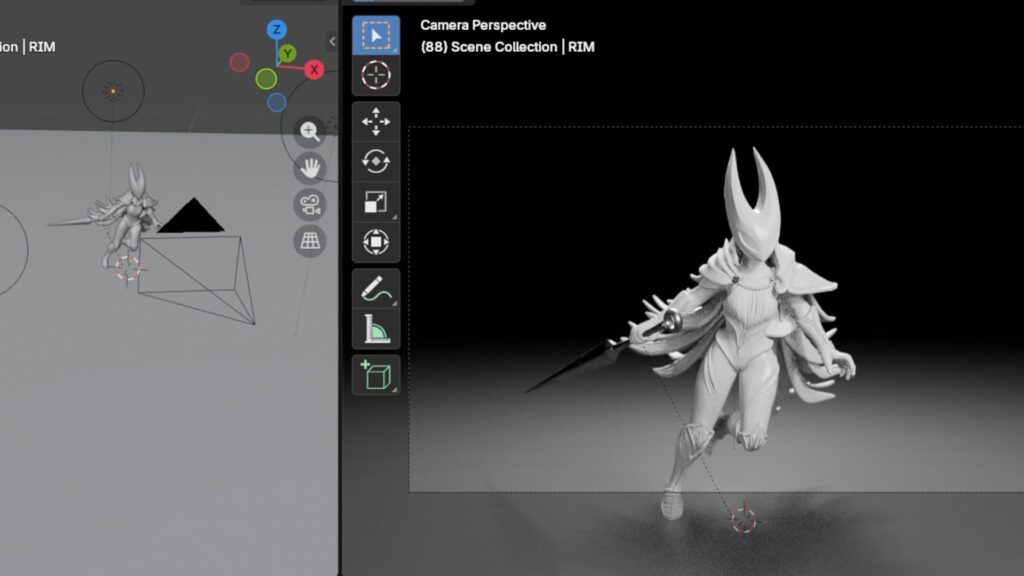The width and height of the screenshot is (1024, 576).
Task: Click the unlabeled red negative X gizmo circle
Action: [239, 63]
